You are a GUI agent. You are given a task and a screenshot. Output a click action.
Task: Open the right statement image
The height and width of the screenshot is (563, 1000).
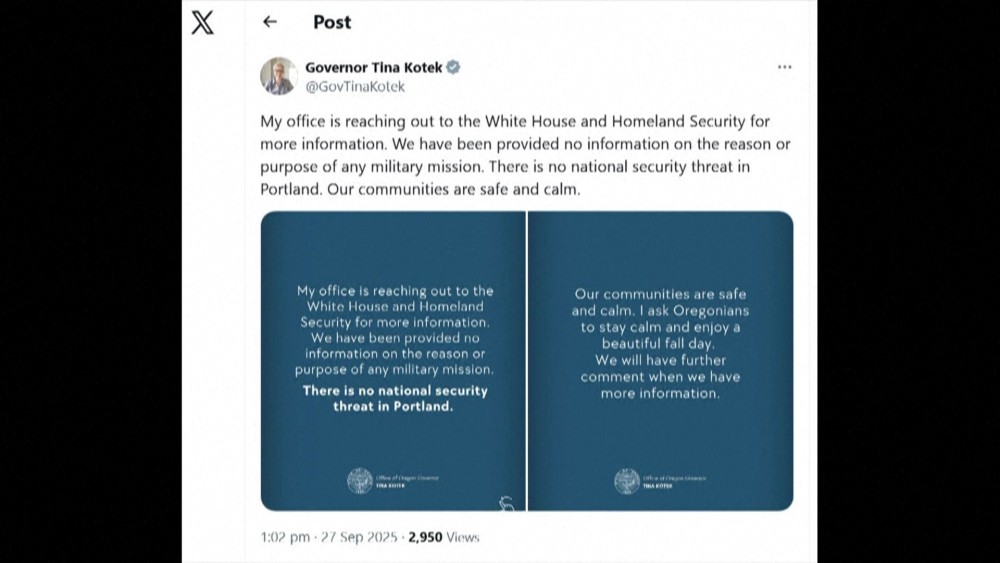(x=660, y=360)
